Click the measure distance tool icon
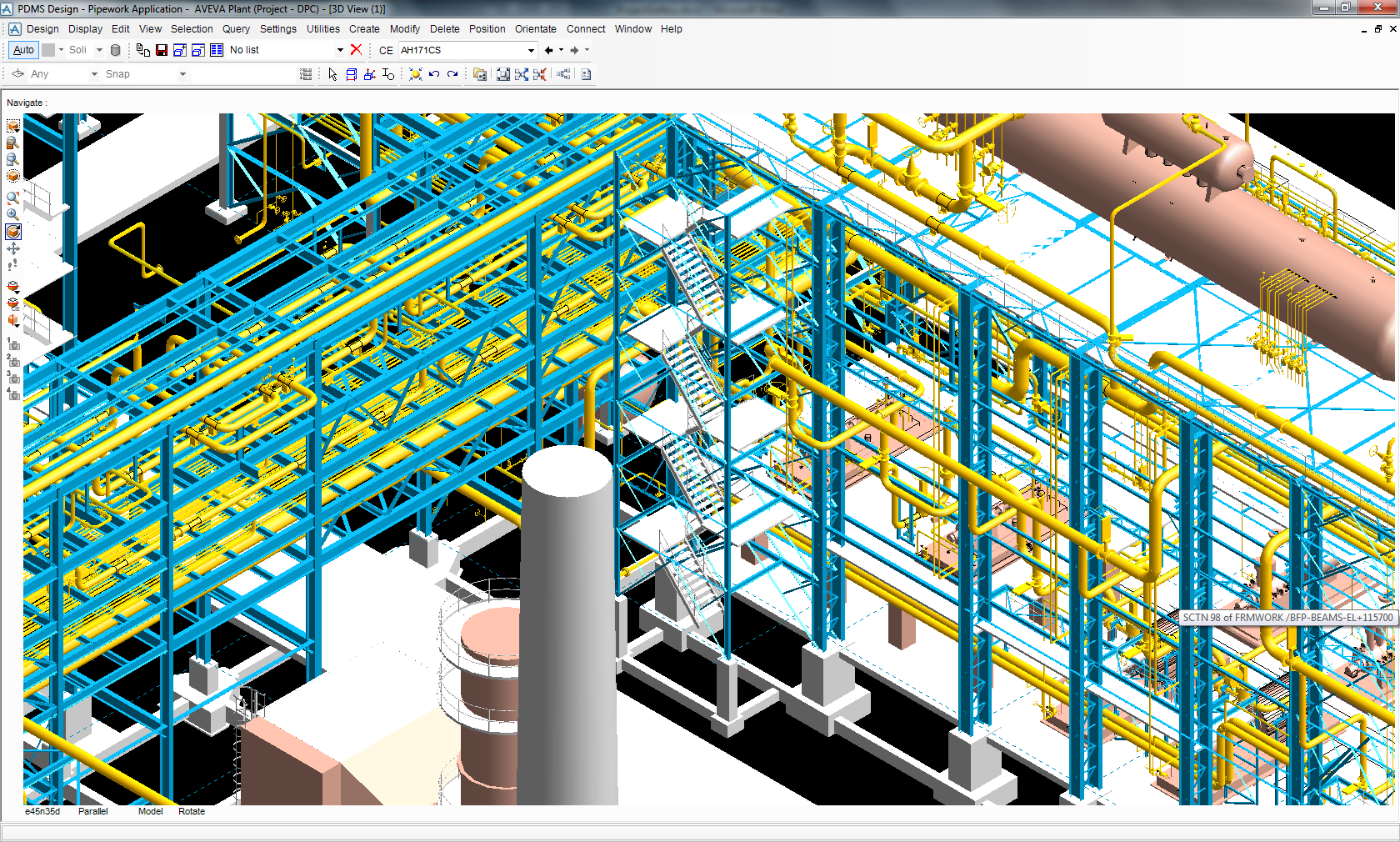The height and width of the screenshot is (842, 1400). click(x=388, y=74)
